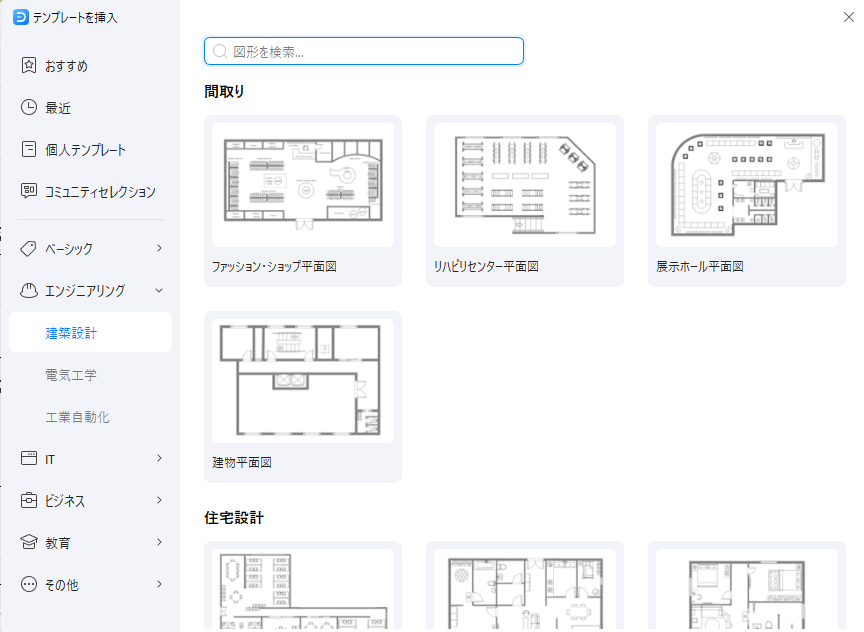
Task: Click the テンプレートを挿入 title text
Action: 75,18
